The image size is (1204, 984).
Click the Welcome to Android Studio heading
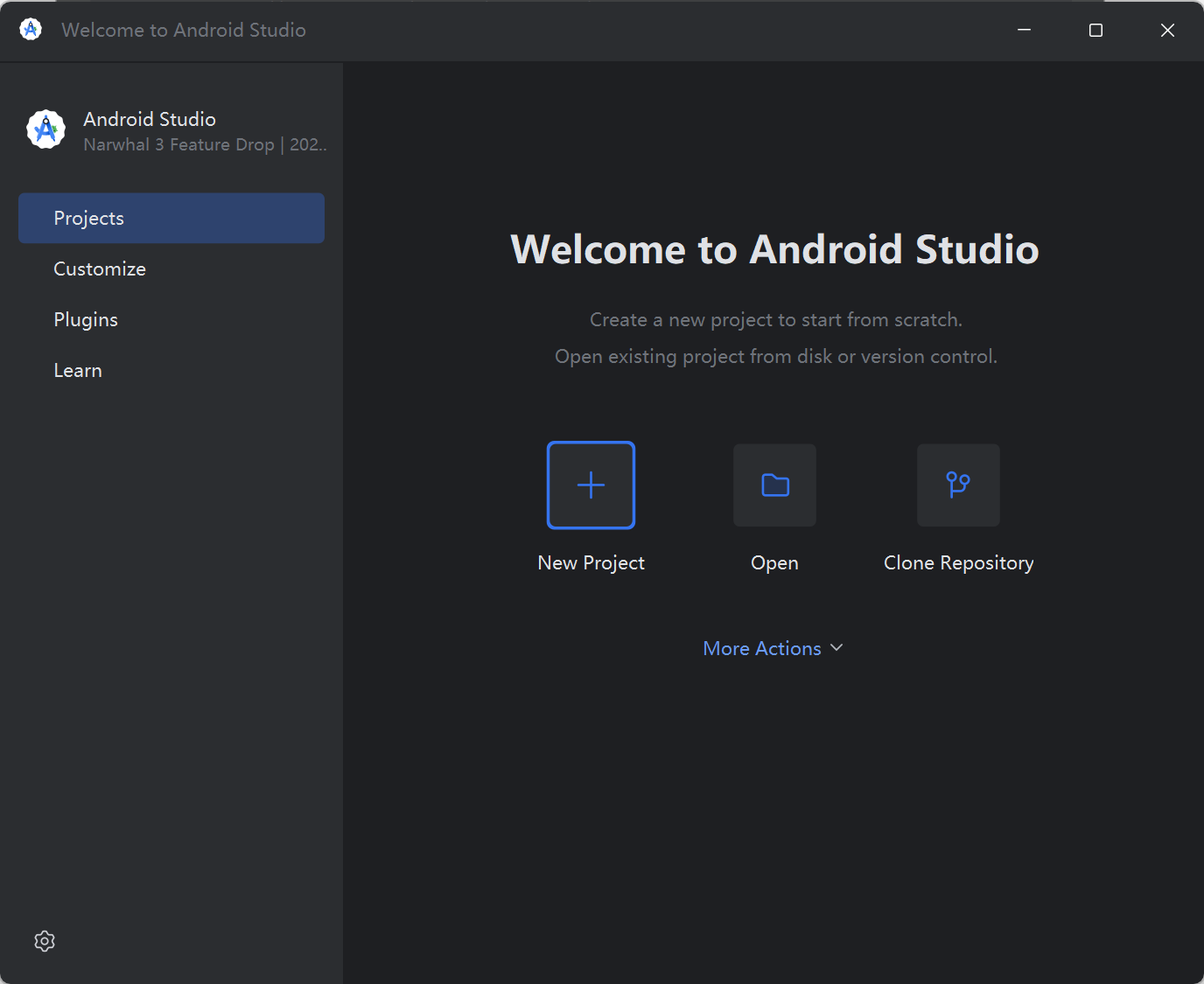(774, 249)
